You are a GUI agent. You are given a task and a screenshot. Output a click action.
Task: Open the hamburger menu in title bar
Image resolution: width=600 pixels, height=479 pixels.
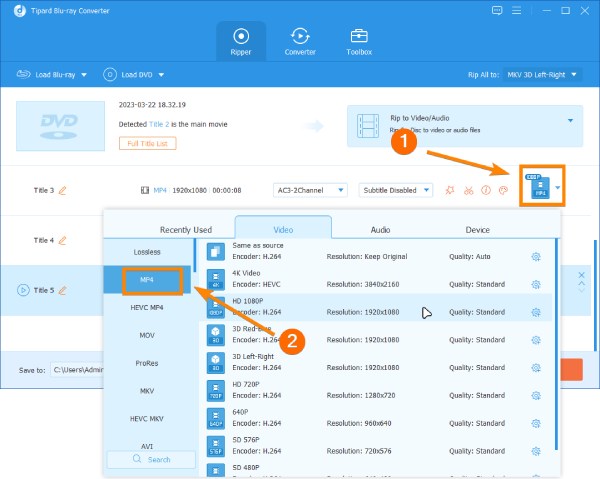pyautogui.click(x=517, y=11)
